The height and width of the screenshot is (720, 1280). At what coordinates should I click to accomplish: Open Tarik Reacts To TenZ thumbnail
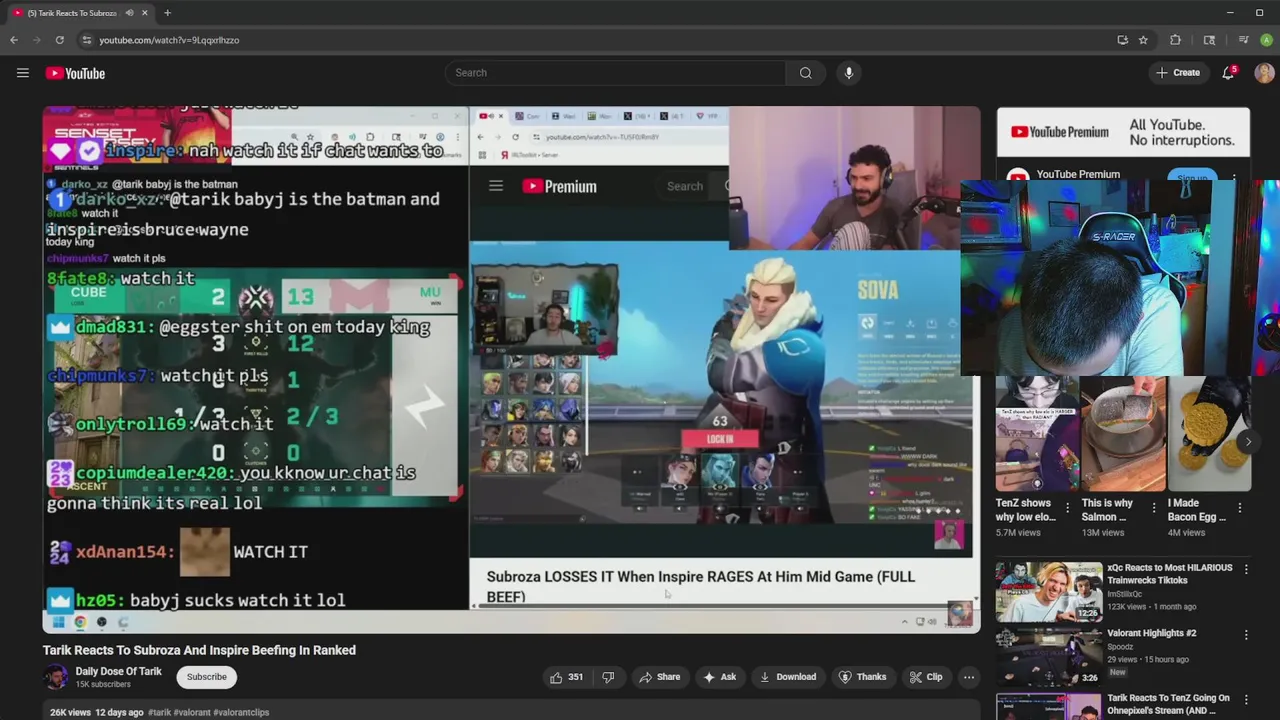point(1049,706)
